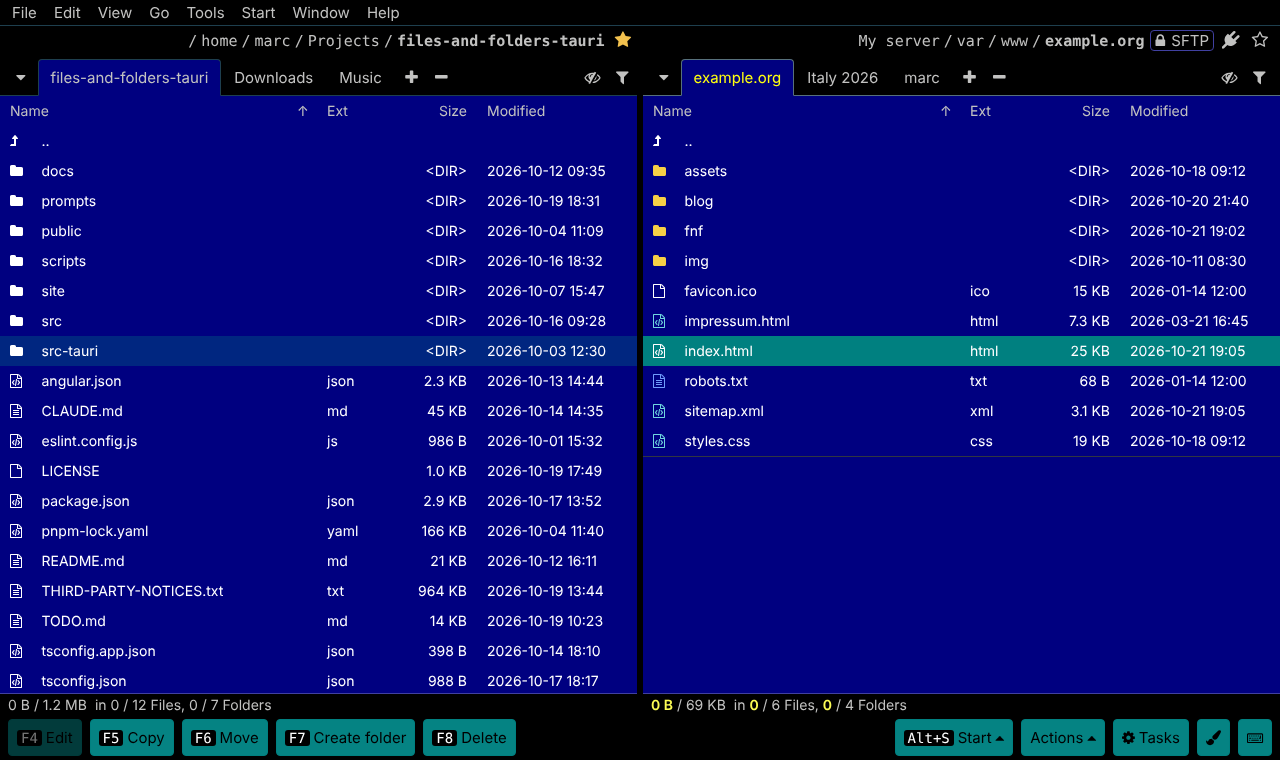Click the F6 Move button
The height and width of the screenshot is (760, 1280).
[x=225, y=738]
